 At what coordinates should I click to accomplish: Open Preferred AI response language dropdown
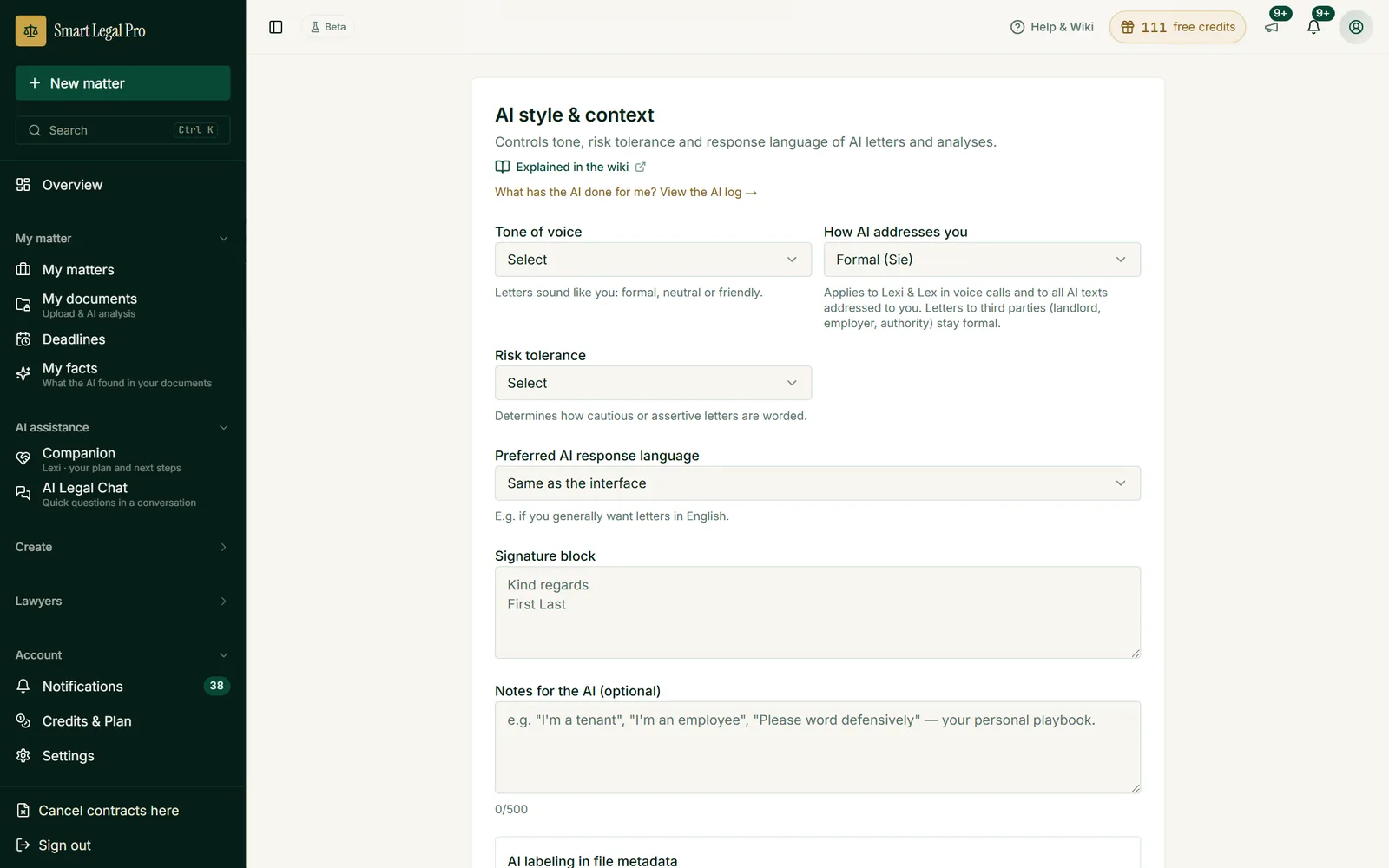coord(818,483)
